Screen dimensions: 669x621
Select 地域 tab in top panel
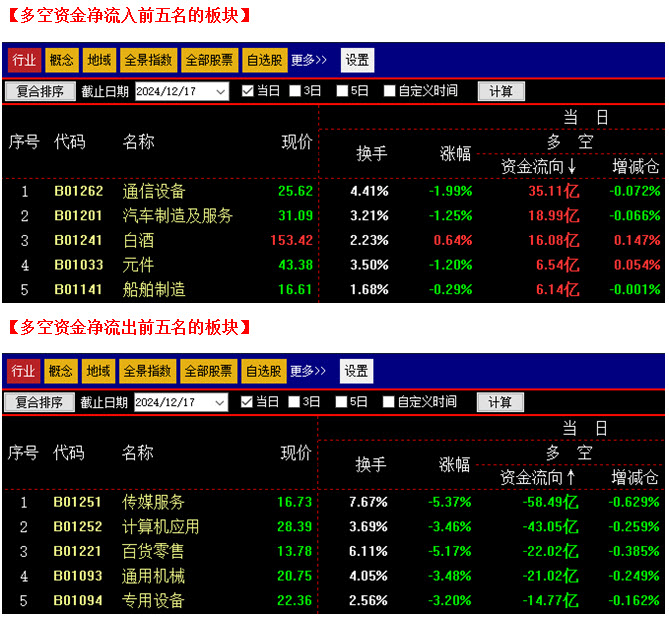tap(99, 60)
